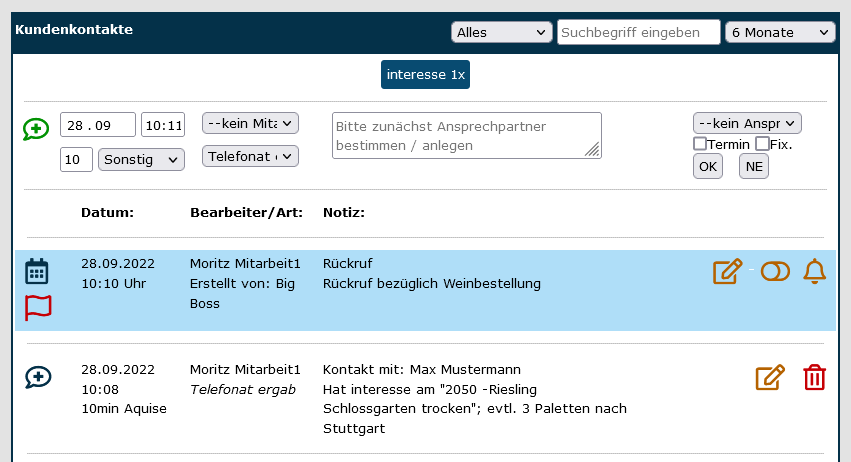This screenshot has height=462, width=851.
Task: Check the Fix. checkbox
Action: click(762, 144)
